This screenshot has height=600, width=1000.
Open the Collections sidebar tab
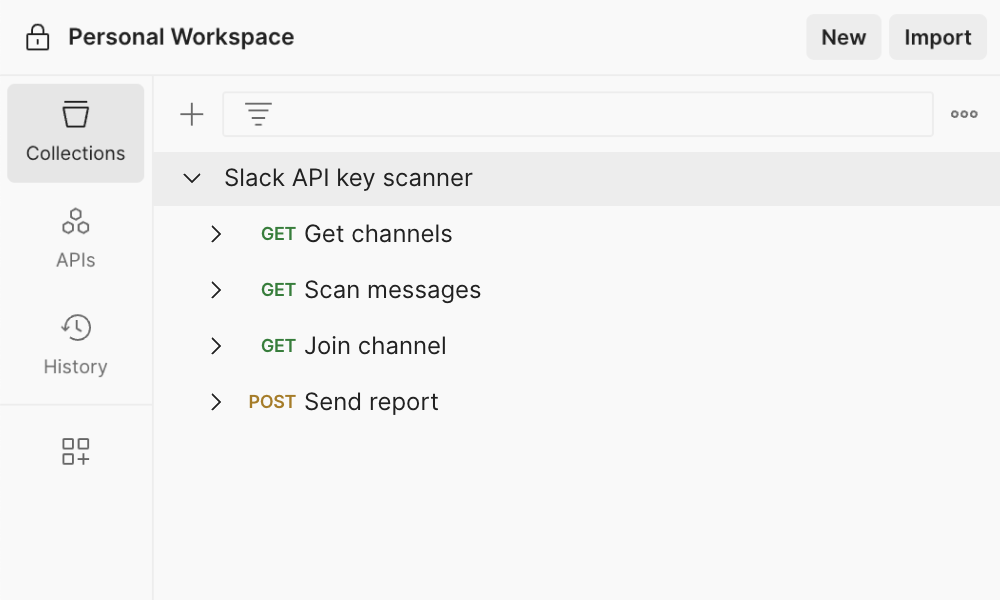coord(76,133)
